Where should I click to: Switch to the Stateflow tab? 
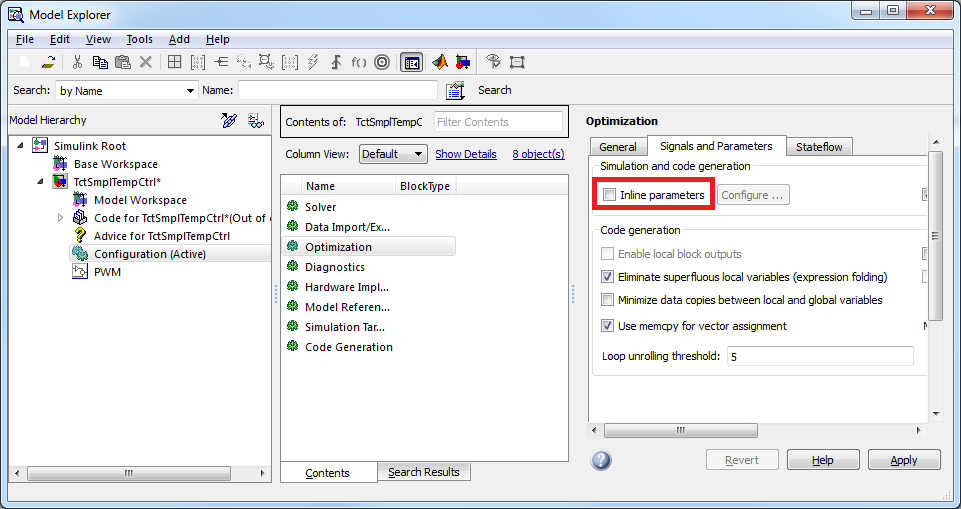[x=819, y=147]
